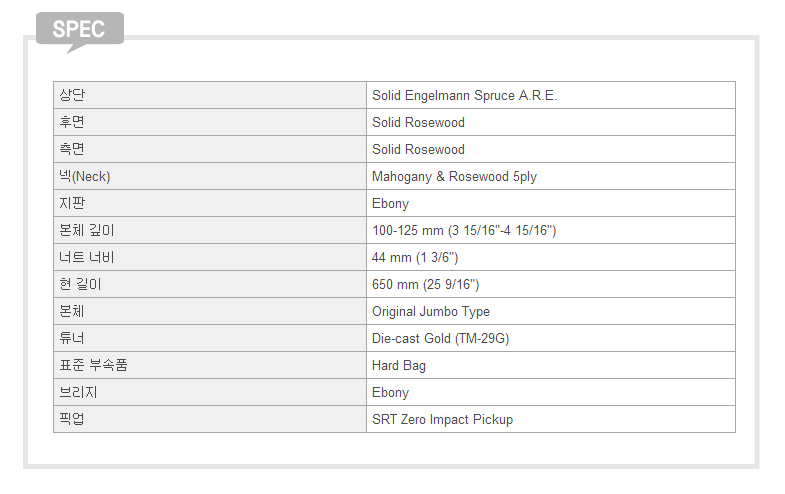
Task: Click the 100-125 mm depth value
Action: pyautogui.click(x=464, y=231)
